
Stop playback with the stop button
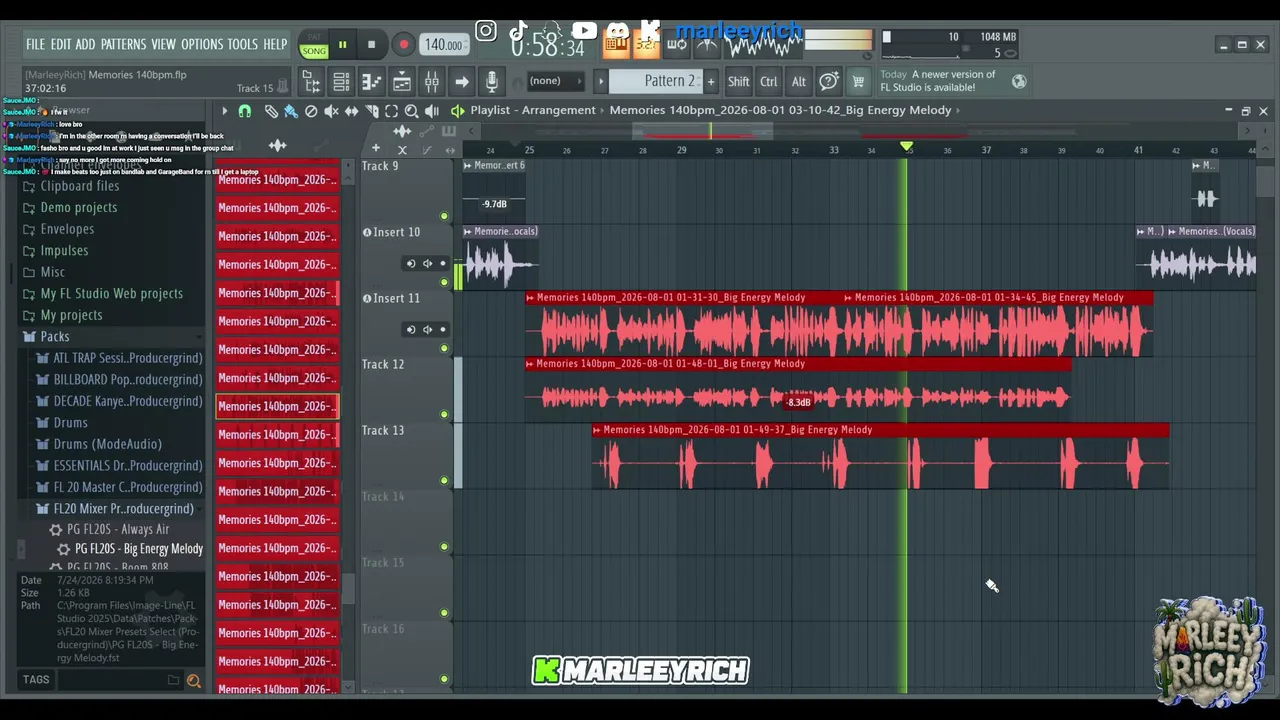371,44
